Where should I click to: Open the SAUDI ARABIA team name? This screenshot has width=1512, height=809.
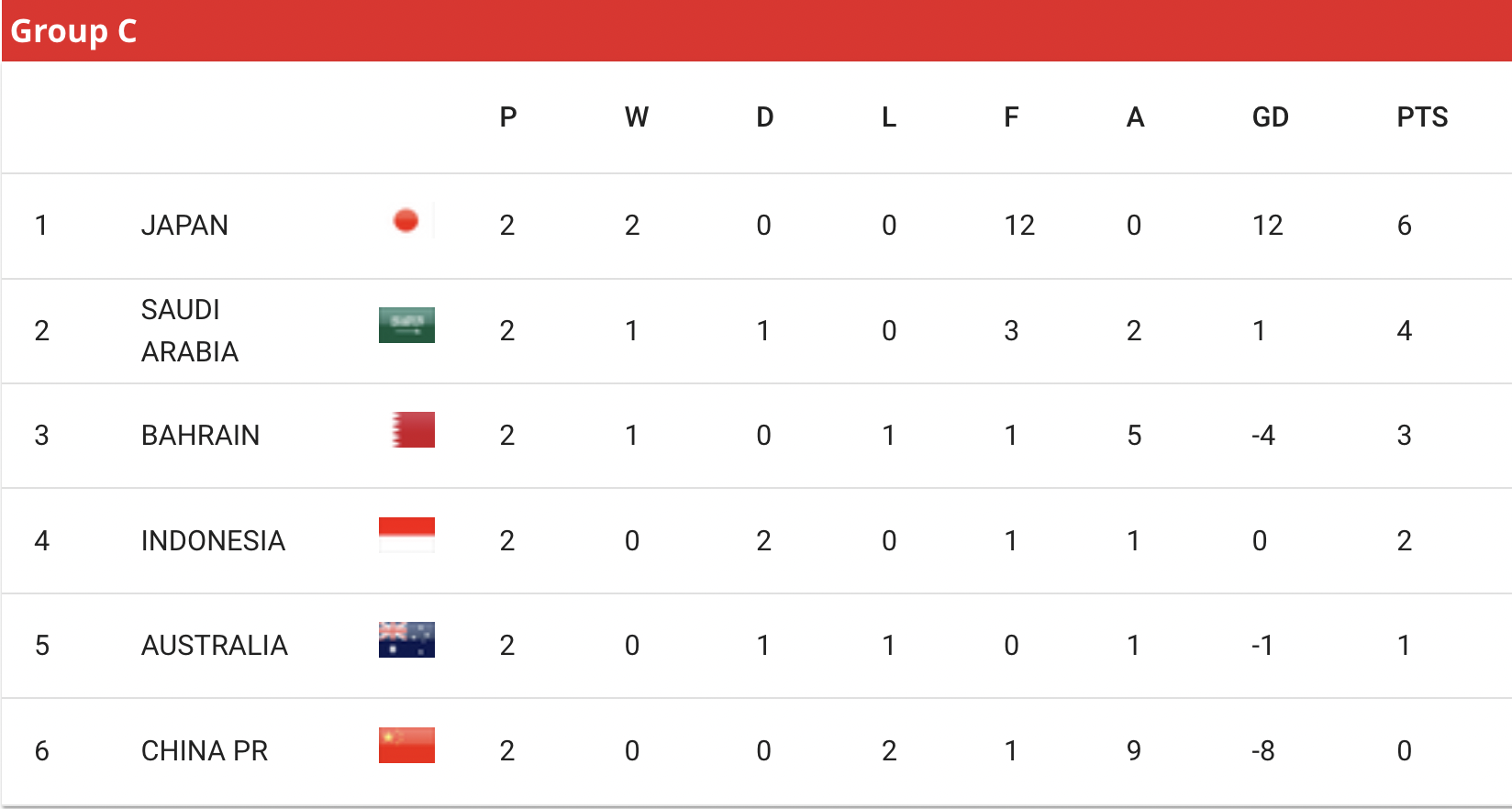click(x=190, y=331)
